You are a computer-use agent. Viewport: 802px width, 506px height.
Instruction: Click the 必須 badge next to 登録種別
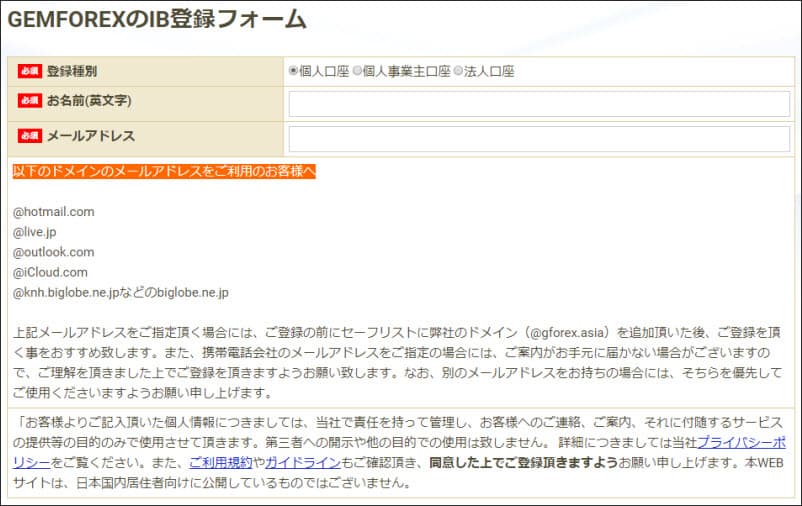tap(30, 71)
